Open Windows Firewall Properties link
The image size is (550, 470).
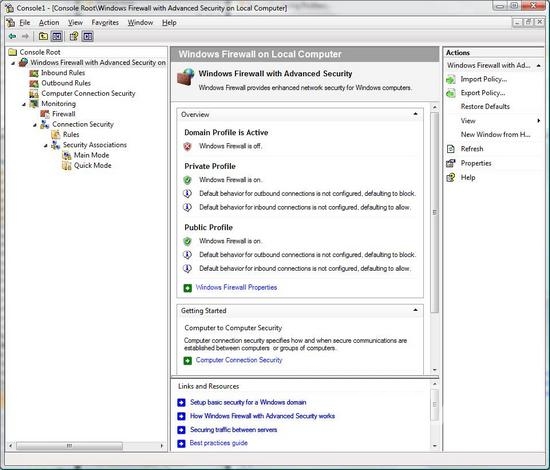(236, 287)
